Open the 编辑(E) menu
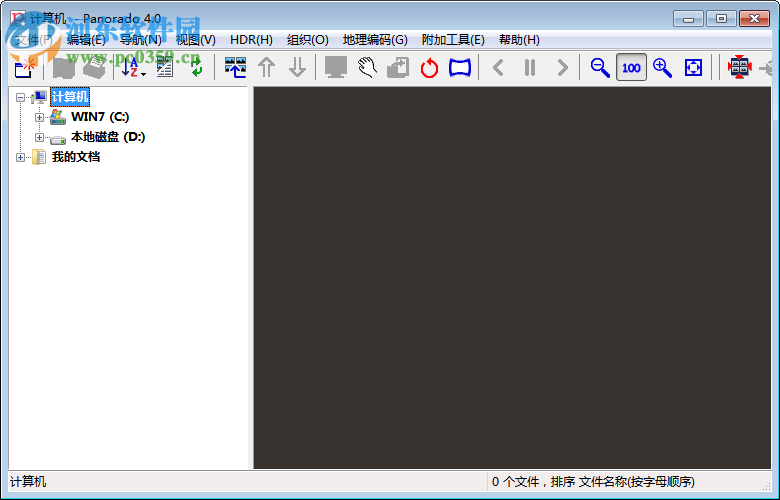Image resolution: width=780 pixels, height=500 pixels. click(x=86, y=40)
